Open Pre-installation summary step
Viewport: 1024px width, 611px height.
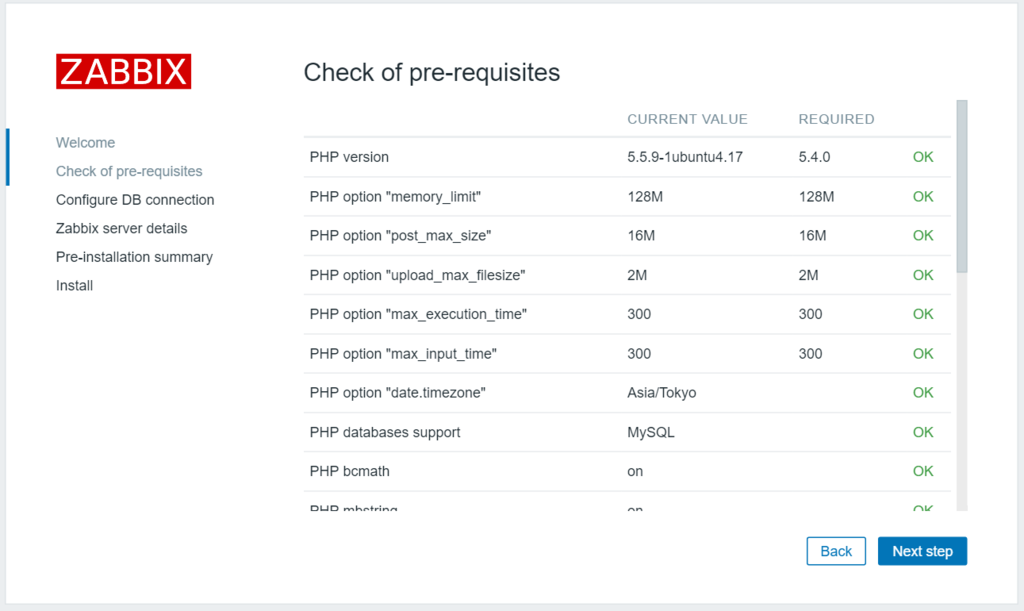click(134, 257)
